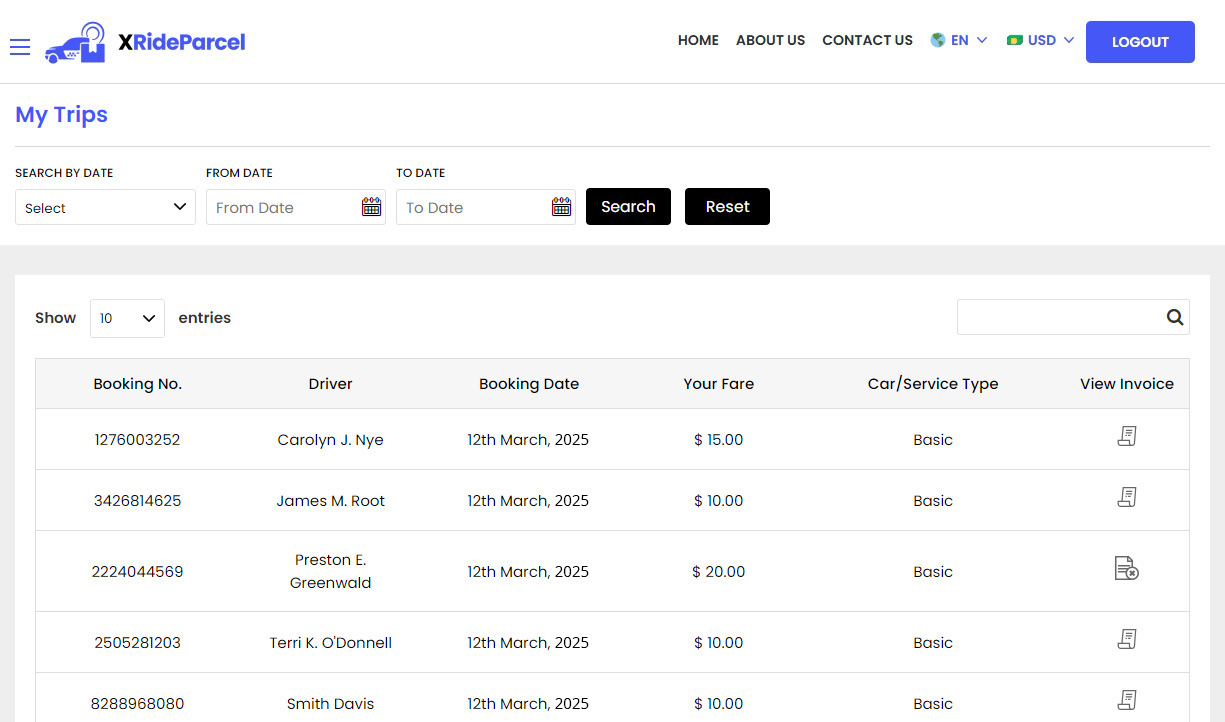Navigate to Contact Us

click(x=867, y=41)
